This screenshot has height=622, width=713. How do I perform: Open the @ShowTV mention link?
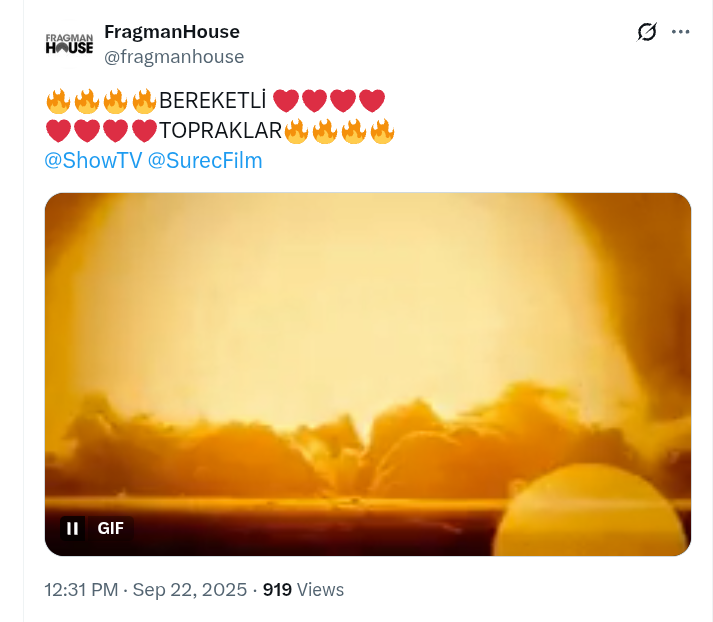tap(93, 161)
